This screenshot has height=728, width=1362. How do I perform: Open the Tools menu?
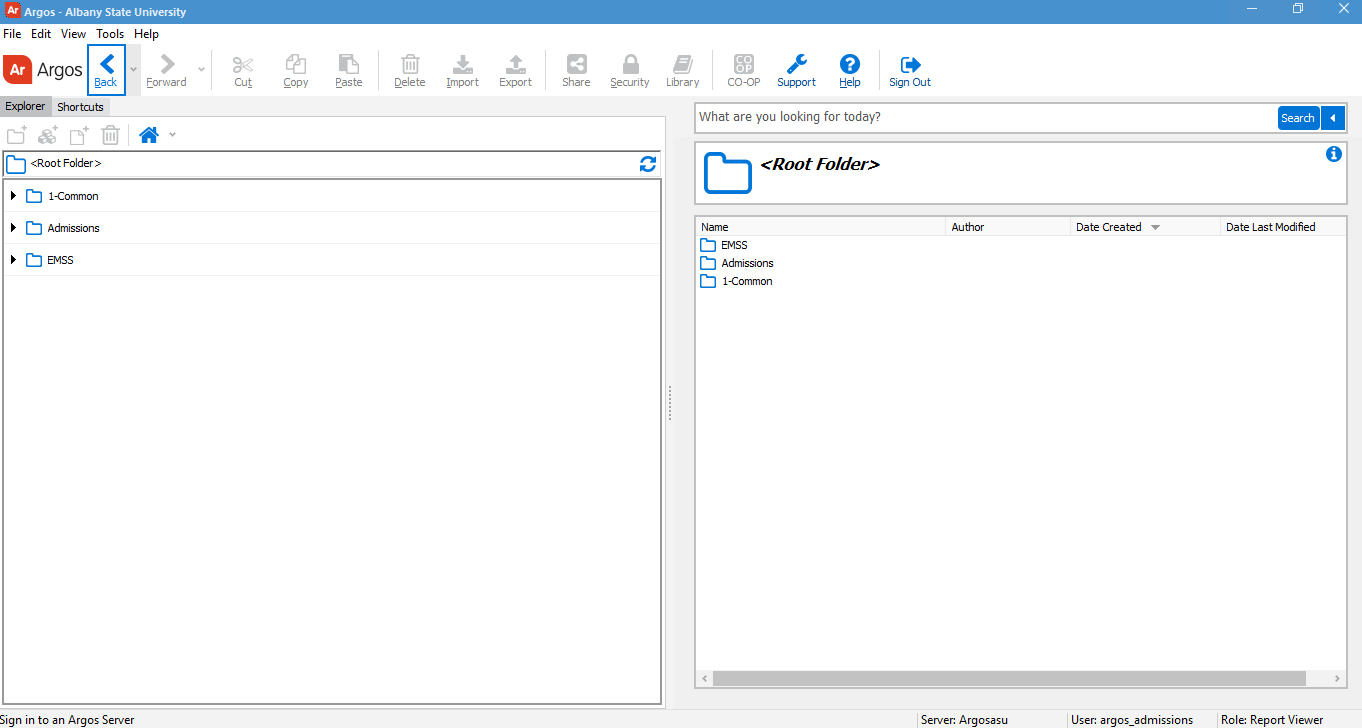point(110,34)
